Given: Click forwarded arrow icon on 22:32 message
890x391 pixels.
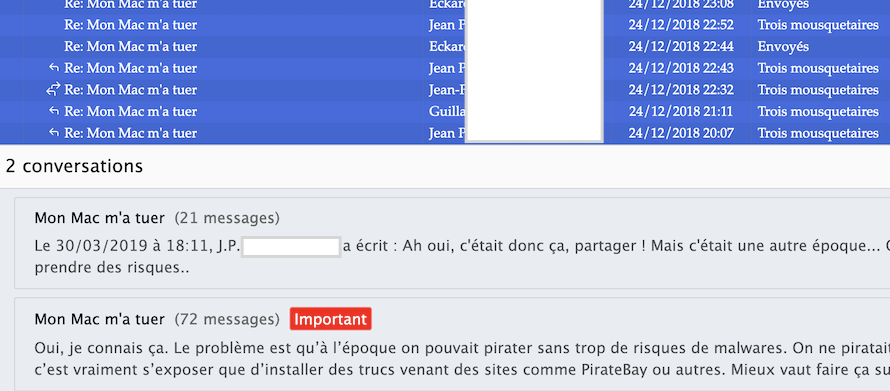Looking at the screenshot, I should (x=53, y=90).
